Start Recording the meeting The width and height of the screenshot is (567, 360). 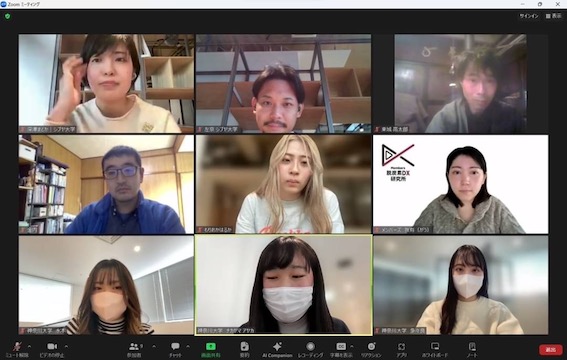pyautogui.click(x=310, y=350)
